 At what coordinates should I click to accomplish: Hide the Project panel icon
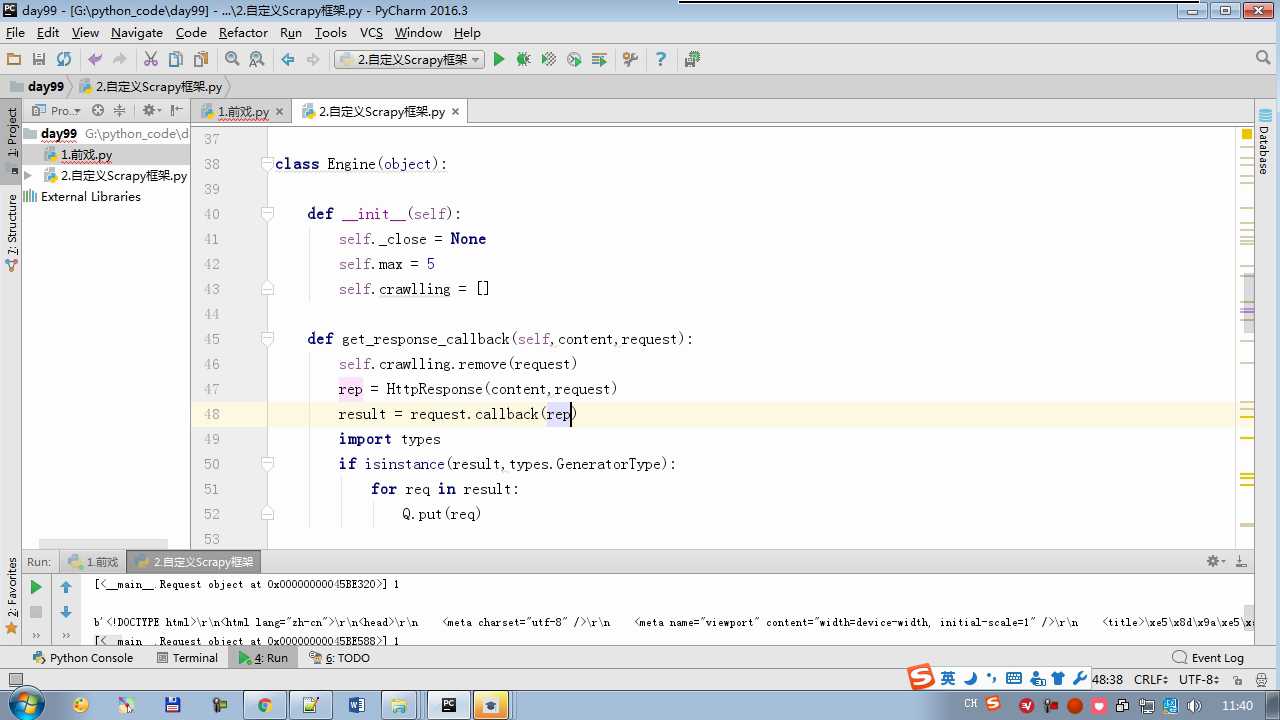(x=177, y=111)
